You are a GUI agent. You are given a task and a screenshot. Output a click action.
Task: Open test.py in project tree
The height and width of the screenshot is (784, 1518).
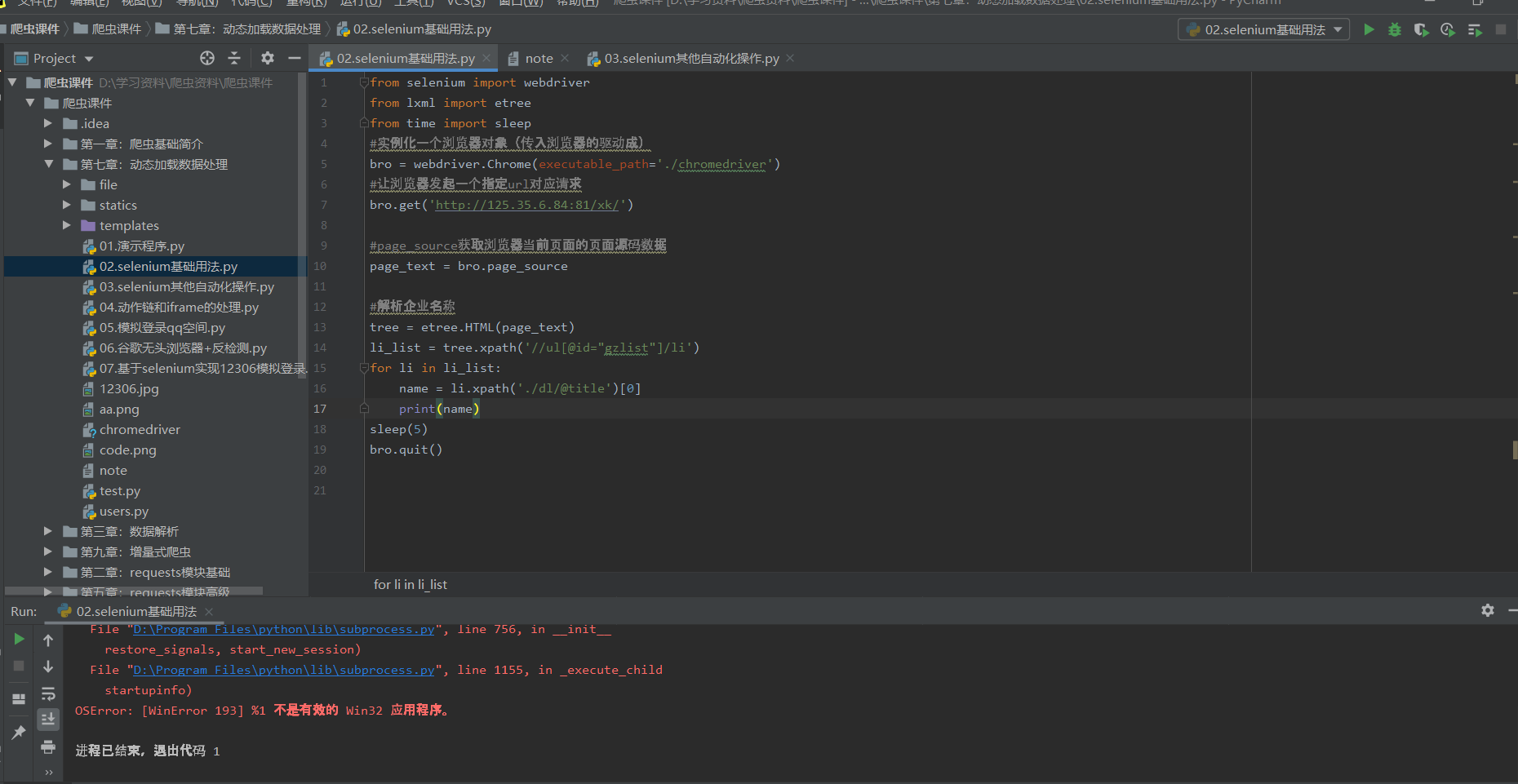pos(119,490)
